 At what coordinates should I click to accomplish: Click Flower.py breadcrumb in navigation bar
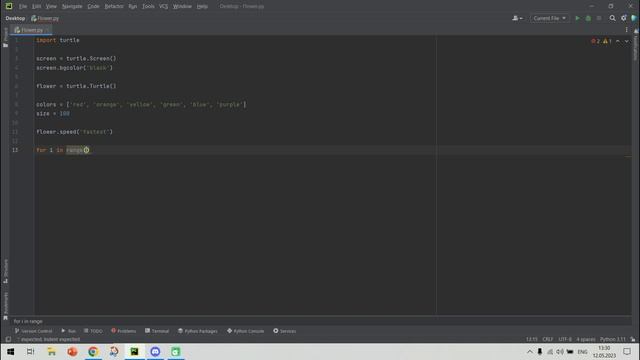[x=45, y=18]
